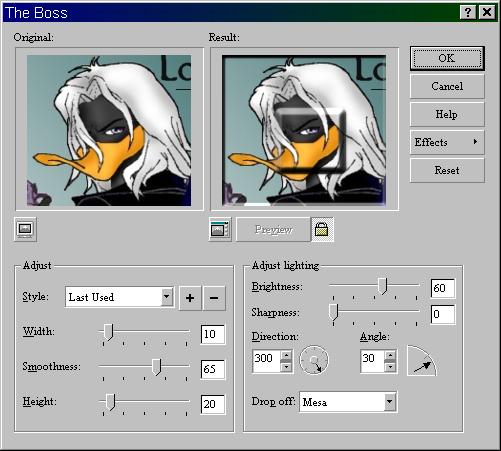Screen dimensions: 501x451
Task: Click the OK button
Action: (447, 58)
